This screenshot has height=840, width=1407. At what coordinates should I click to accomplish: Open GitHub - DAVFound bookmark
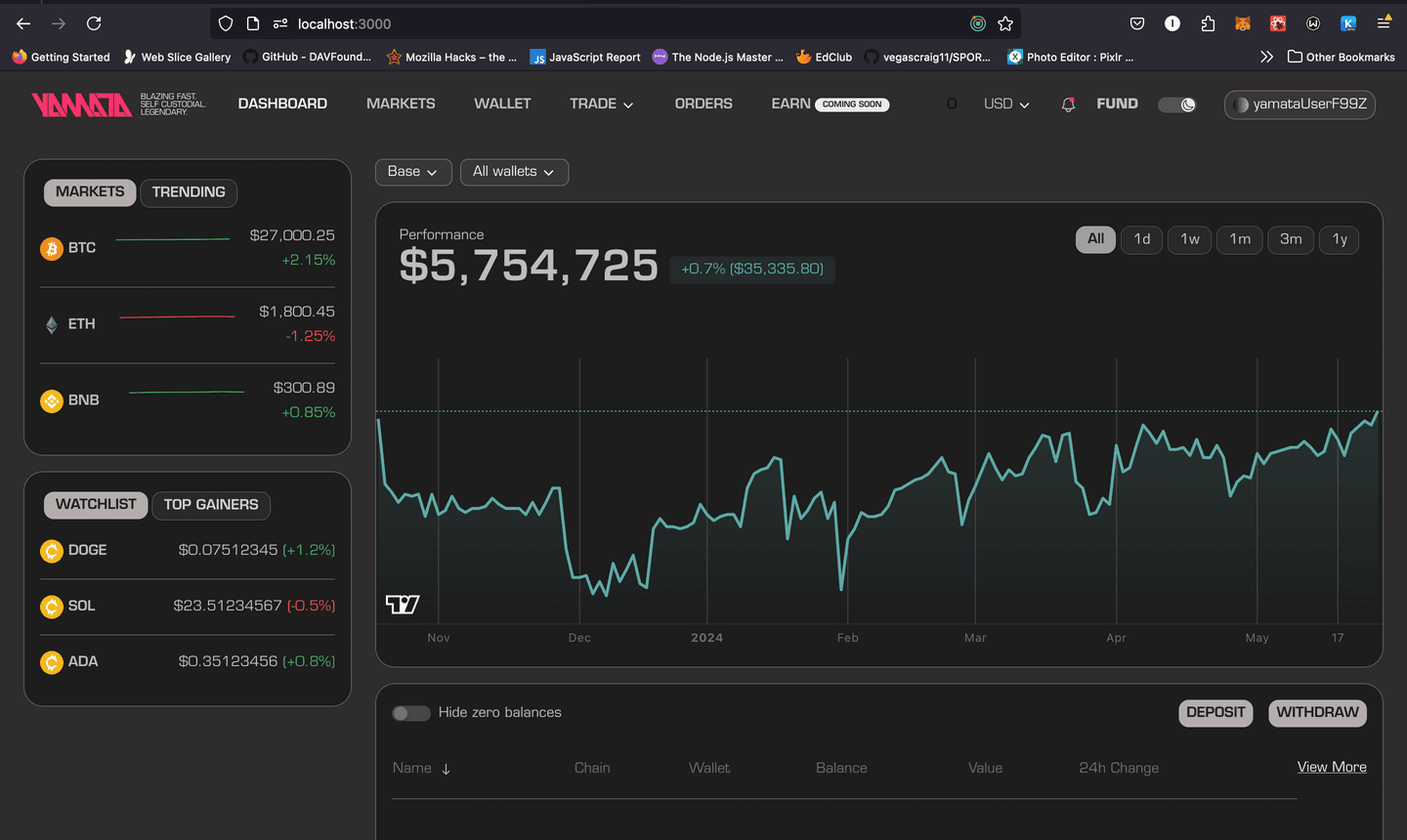pyautogui.click(x=308, y=57)
